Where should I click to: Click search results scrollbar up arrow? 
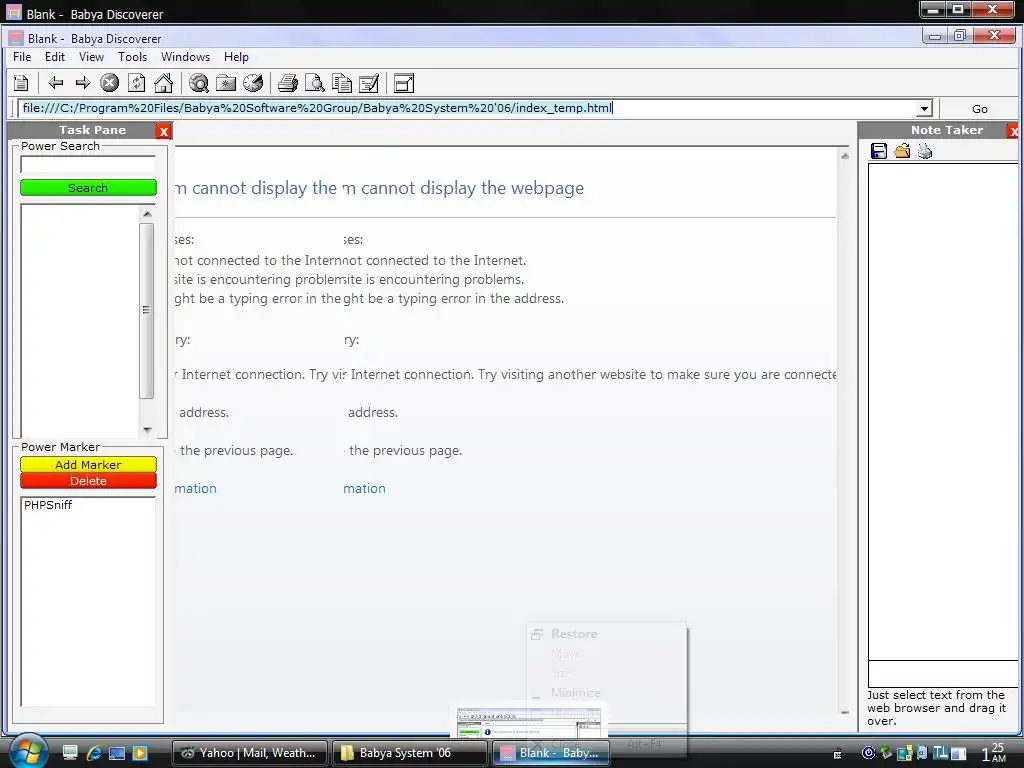[147, 214]
